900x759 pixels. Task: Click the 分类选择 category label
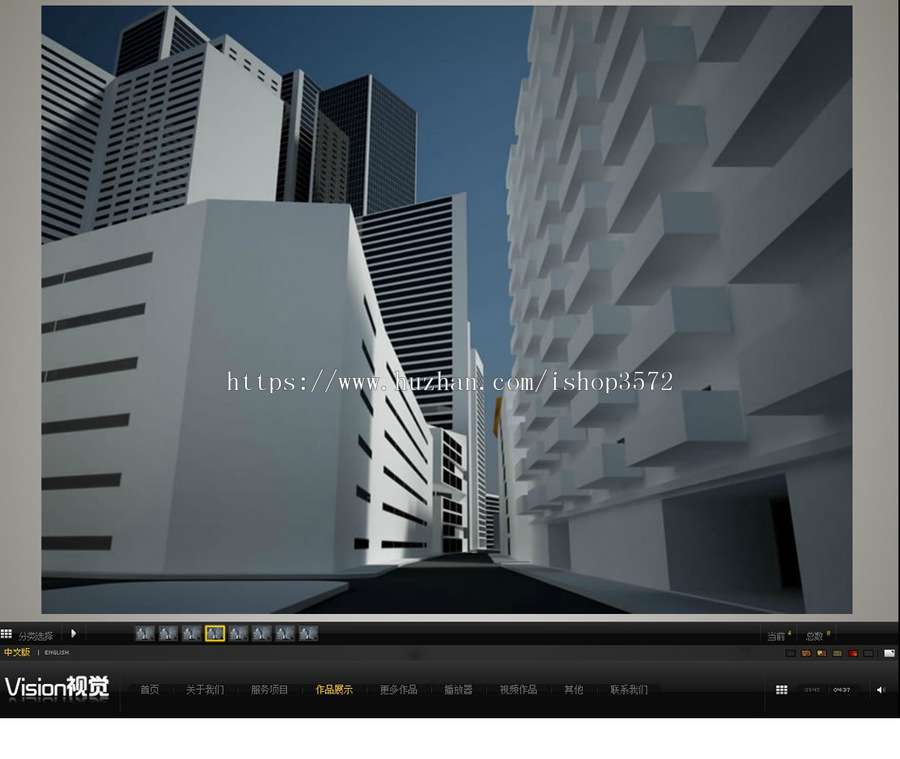point(36,636)
